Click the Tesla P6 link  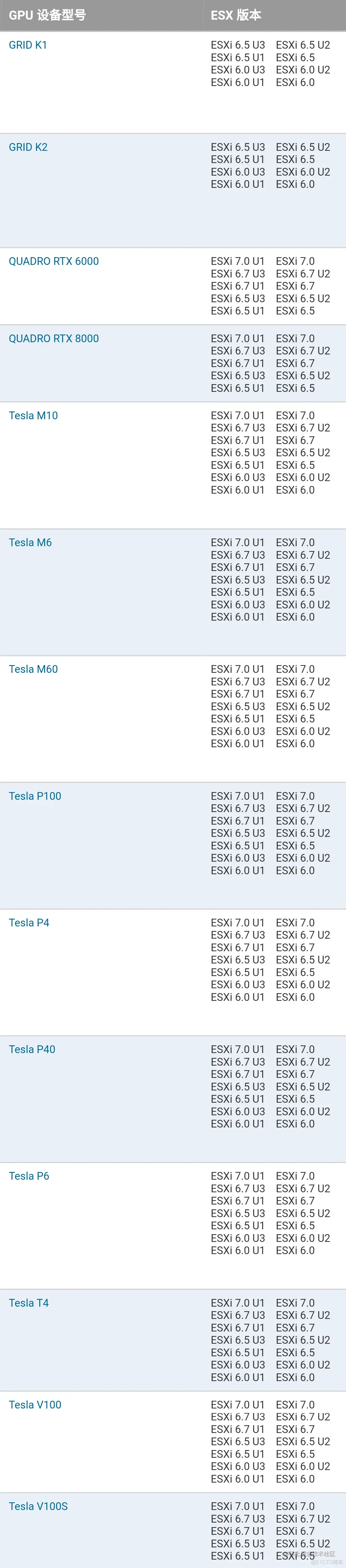(29, 1176)
